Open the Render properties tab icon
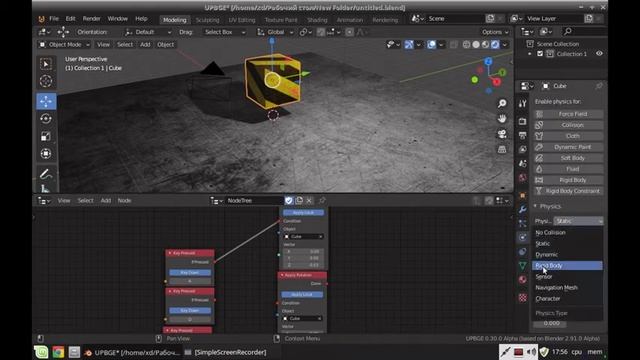The image size is (640, 360). click(522, 121)
